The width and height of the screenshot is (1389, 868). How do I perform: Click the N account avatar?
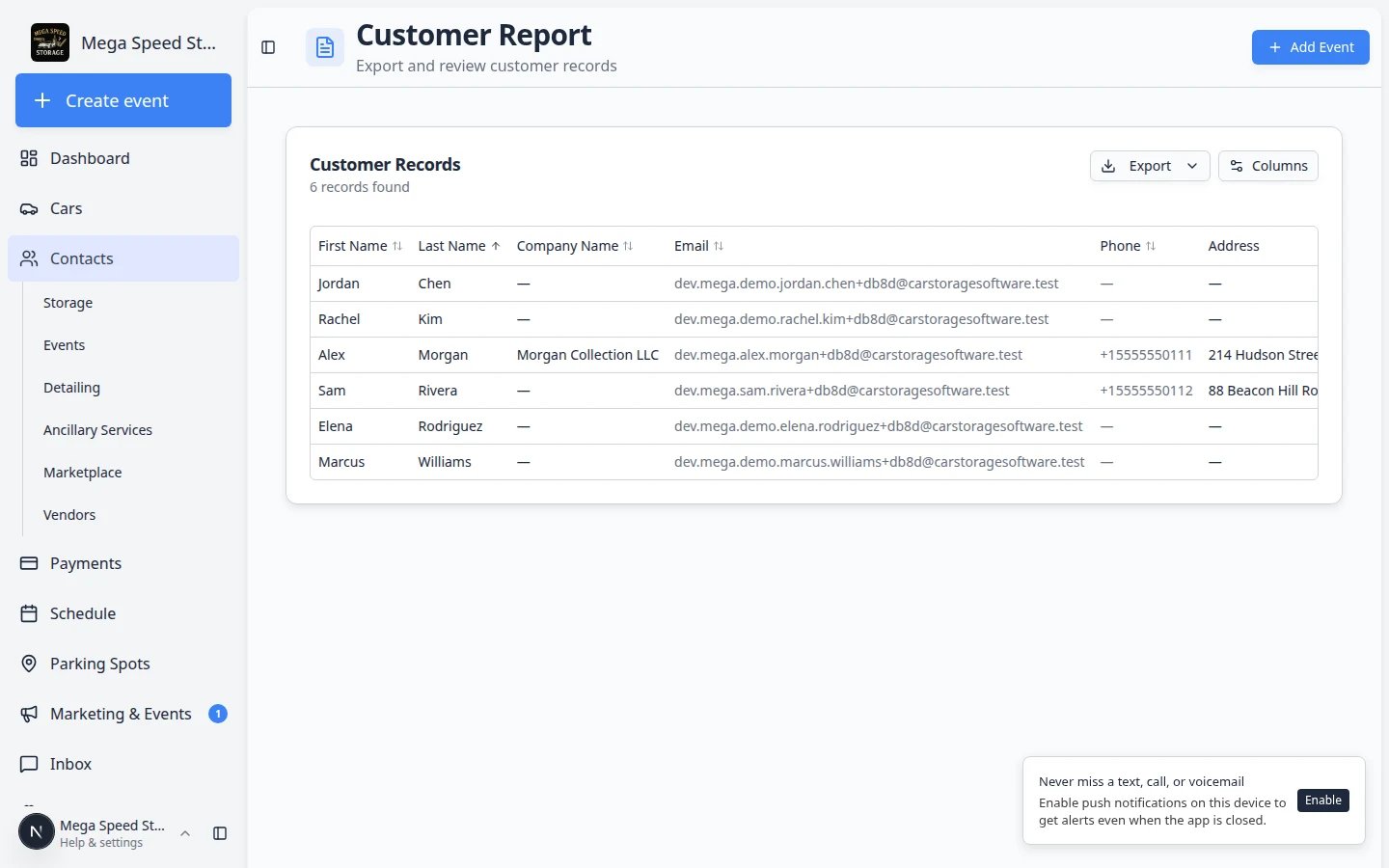coord(37,832)
